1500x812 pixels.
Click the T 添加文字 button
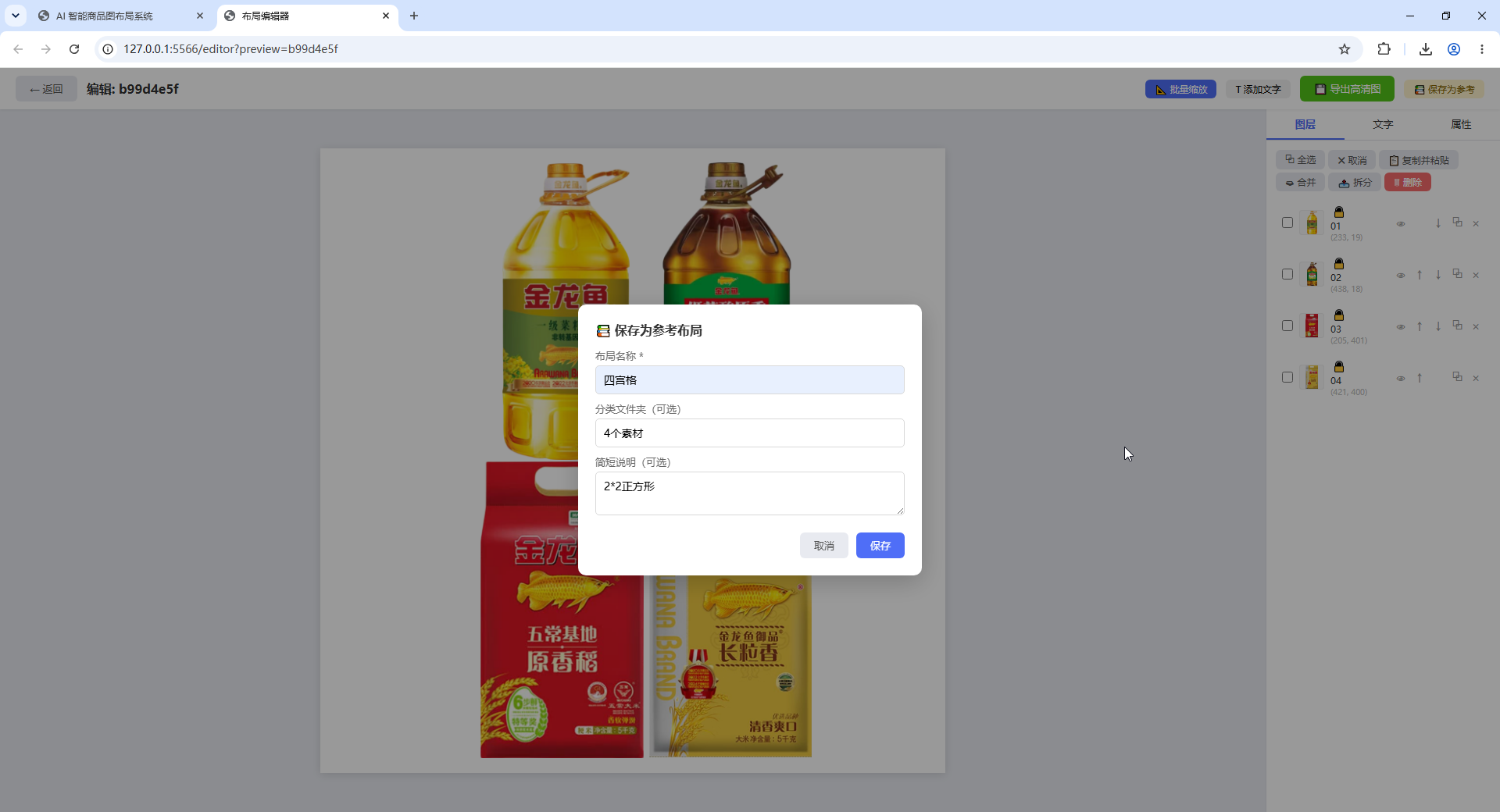[1258, 90]
